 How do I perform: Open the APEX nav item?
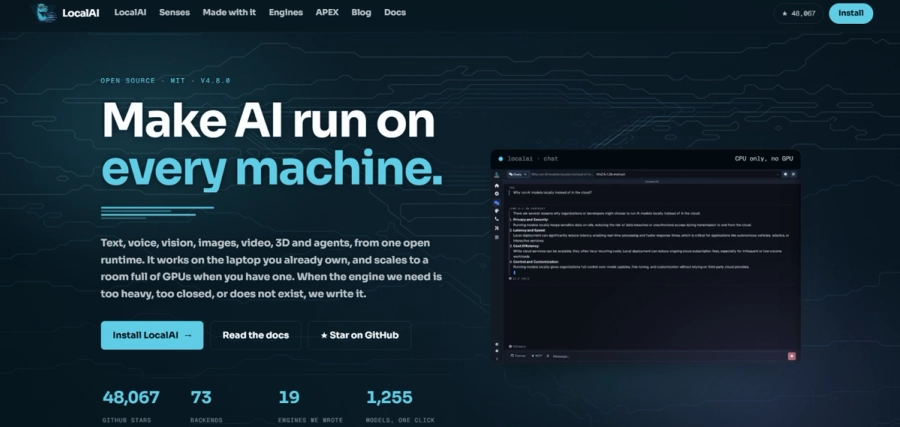(x=327, y=12)
